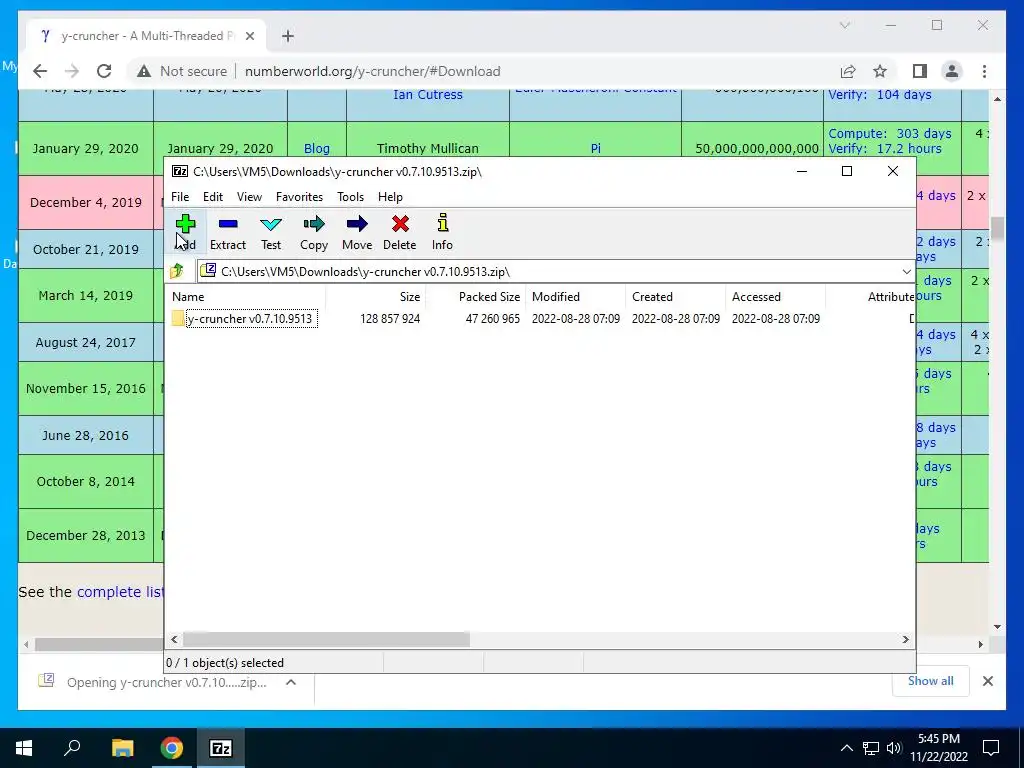Sort by the Size column header
Screen dimensions: 1024x768
376,296
